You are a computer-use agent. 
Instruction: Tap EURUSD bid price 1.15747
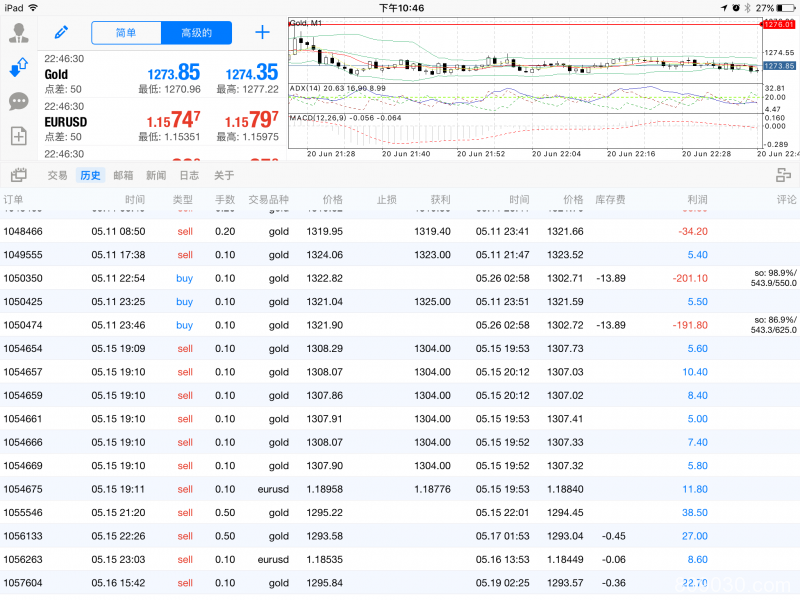click(x=173, y=120)
